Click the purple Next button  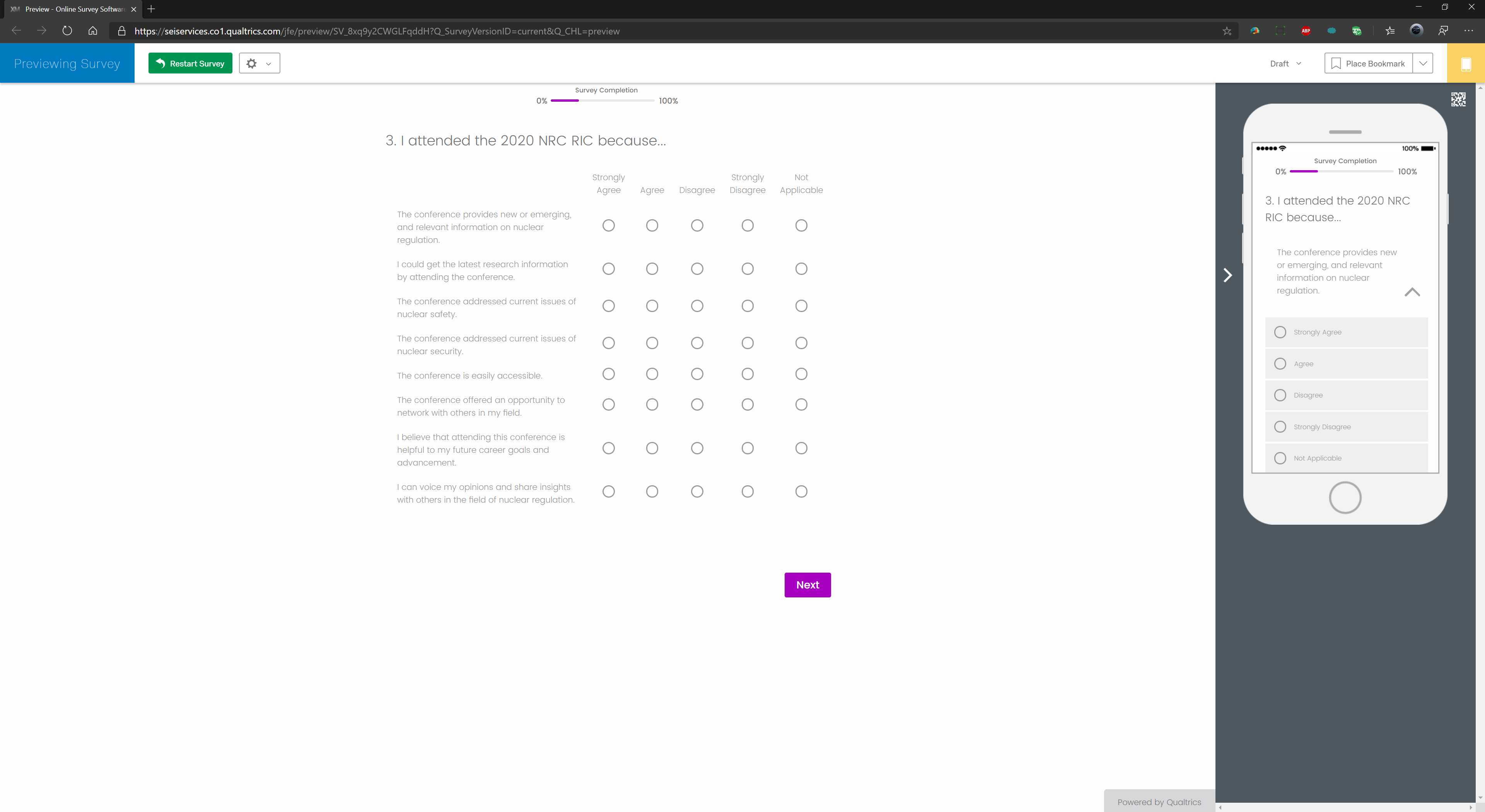click(807, 584)
